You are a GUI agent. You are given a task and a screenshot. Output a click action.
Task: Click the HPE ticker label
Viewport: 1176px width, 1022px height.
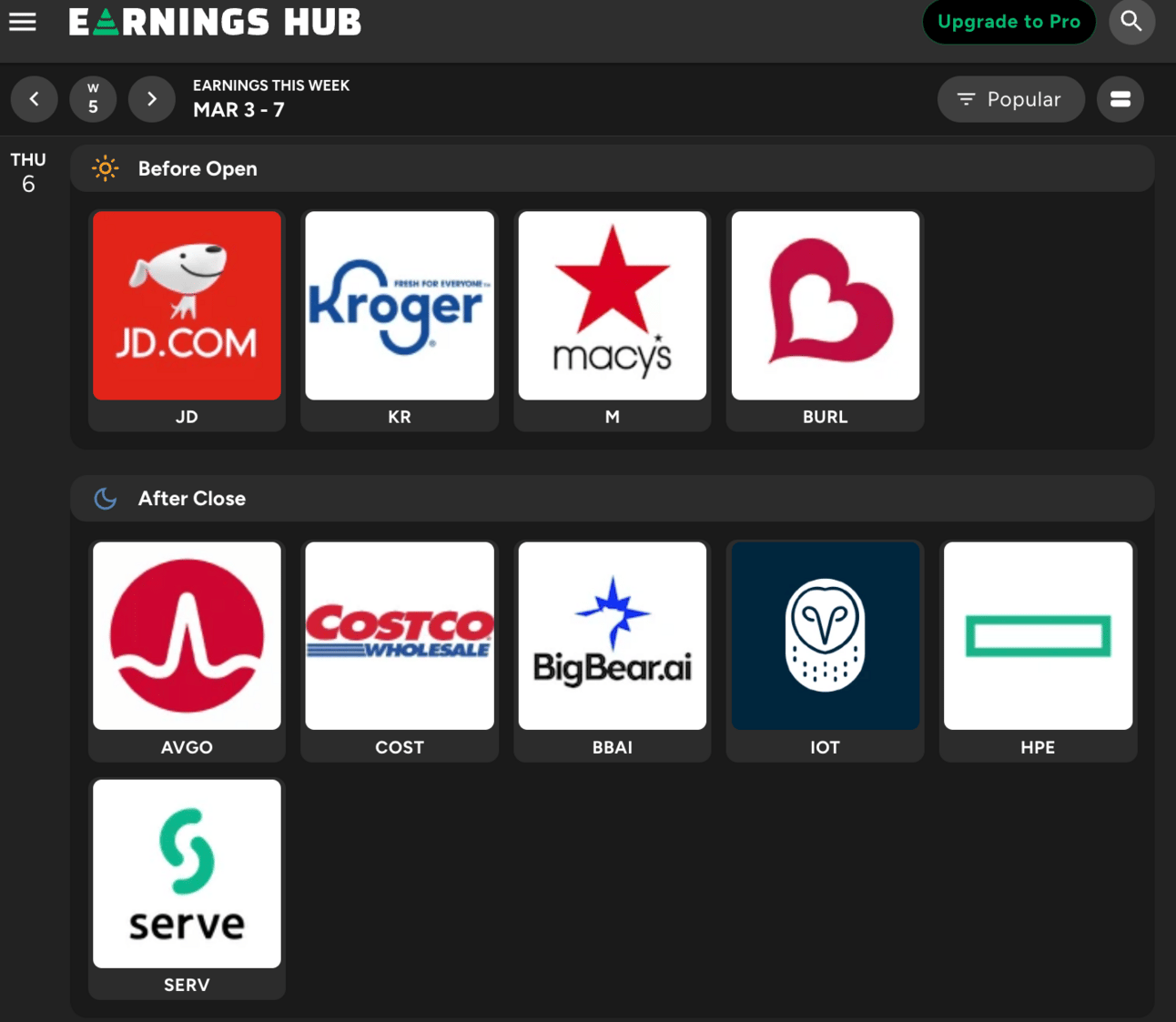pos(1039,747)
